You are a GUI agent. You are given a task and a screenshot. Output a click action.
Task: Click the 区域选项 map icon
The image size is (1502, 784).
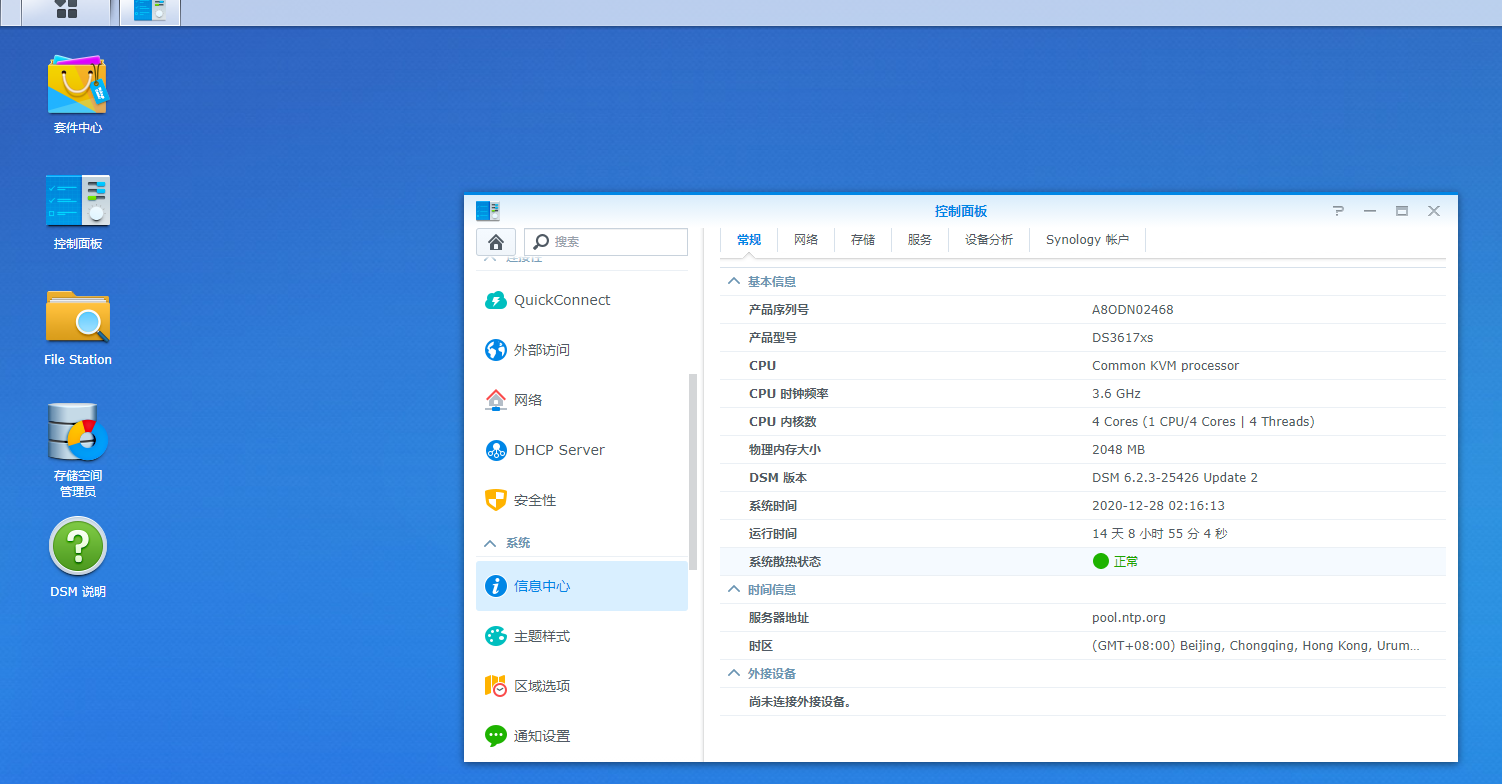point(495,686)
